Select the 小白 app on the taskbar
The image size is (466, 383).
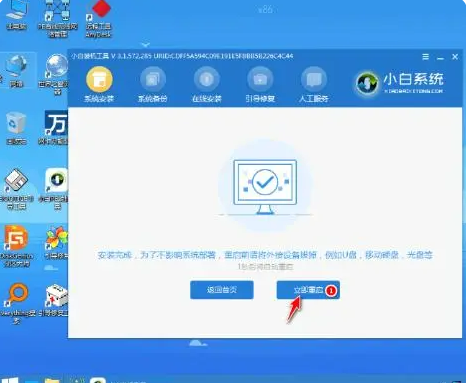(98, 380)
